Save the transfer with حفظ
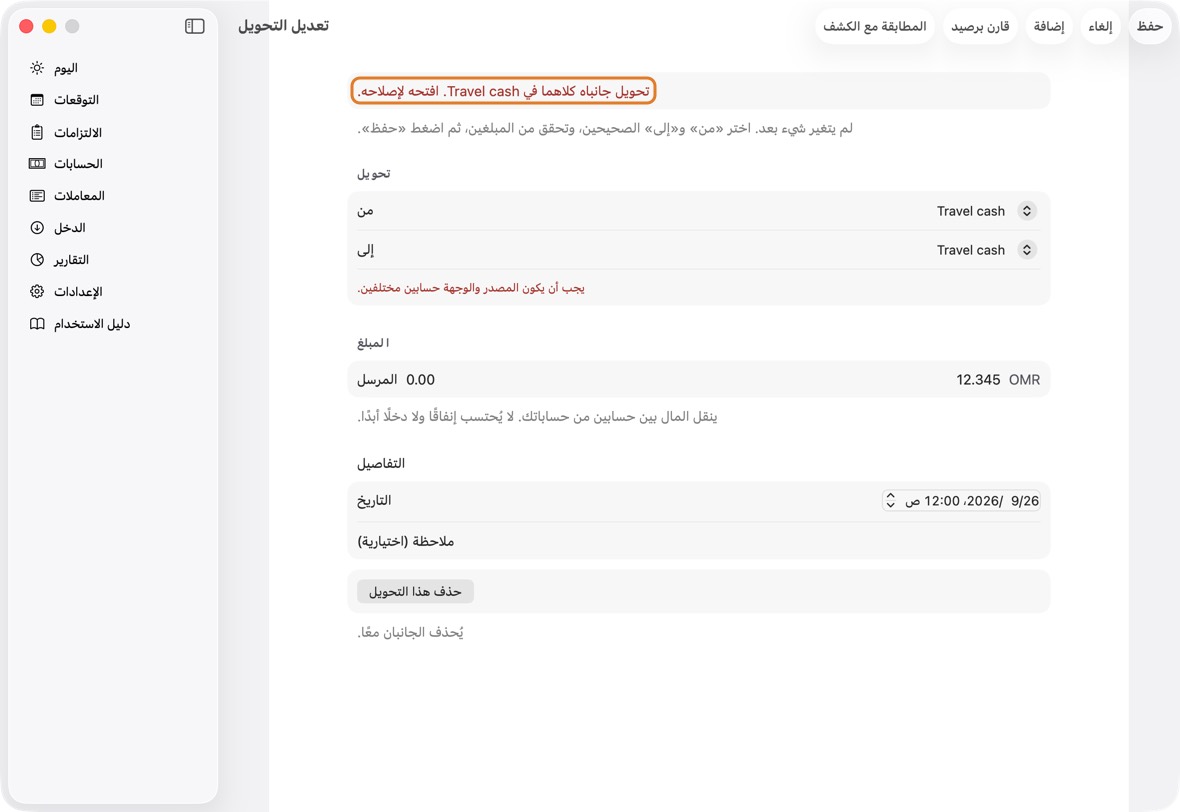 tap(1149, 26)
